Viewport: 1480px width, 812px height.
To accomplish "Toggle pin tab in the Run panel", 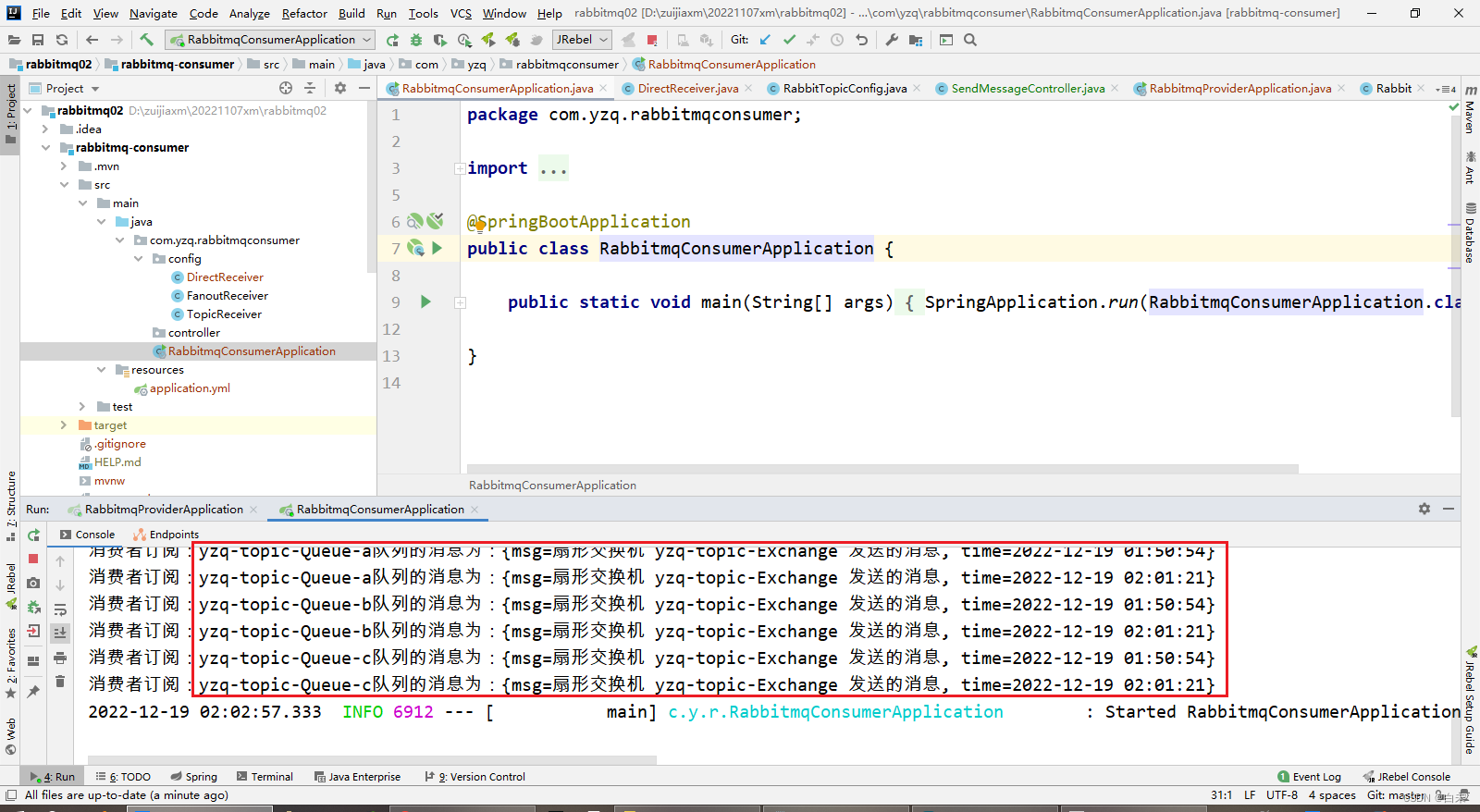I will pos(33,691).
